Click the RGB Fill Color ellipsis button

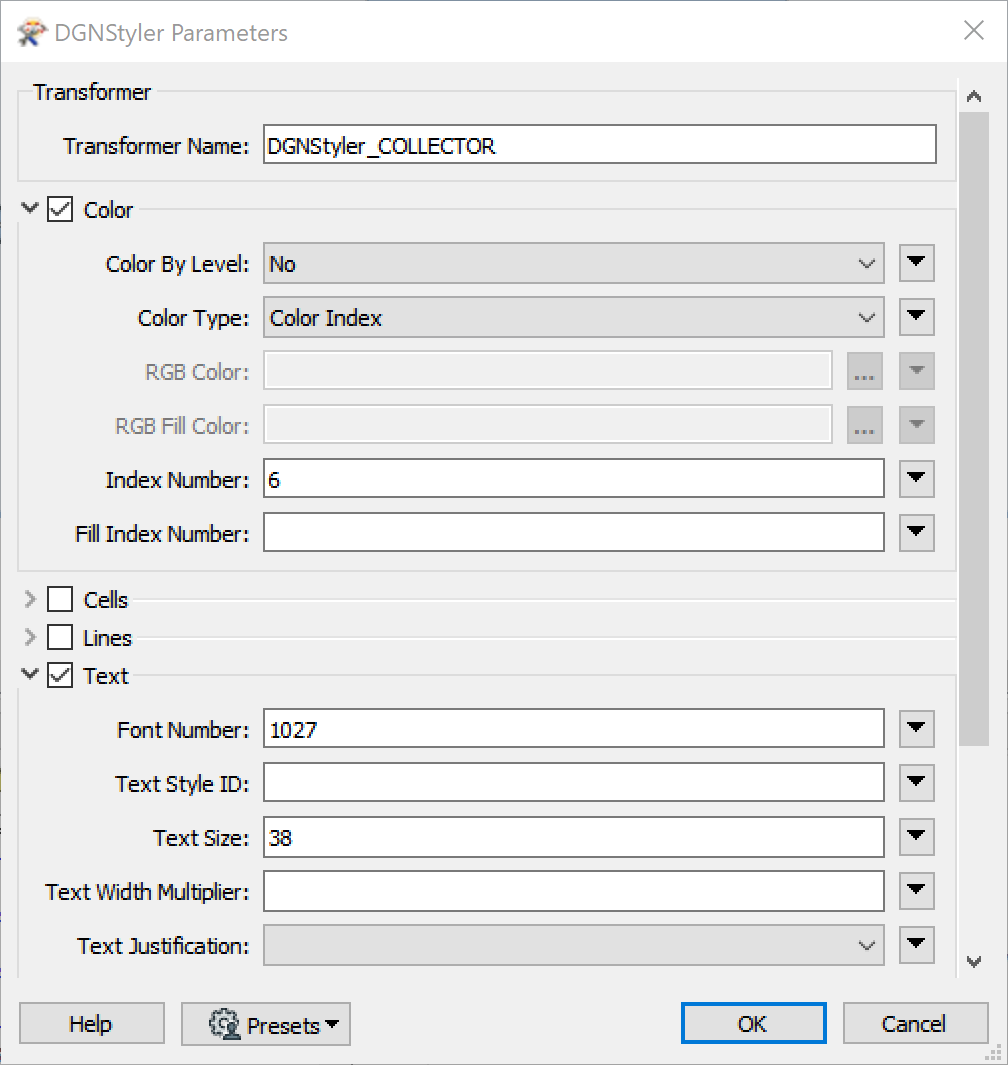coord(864,425)
